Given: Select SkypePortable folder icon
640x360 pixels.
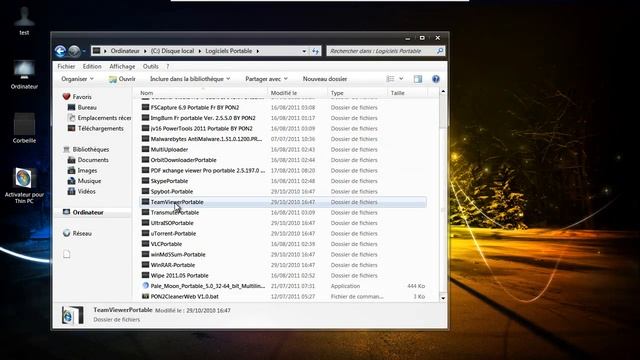Looking at the screenshot, I should pos(145,181).
